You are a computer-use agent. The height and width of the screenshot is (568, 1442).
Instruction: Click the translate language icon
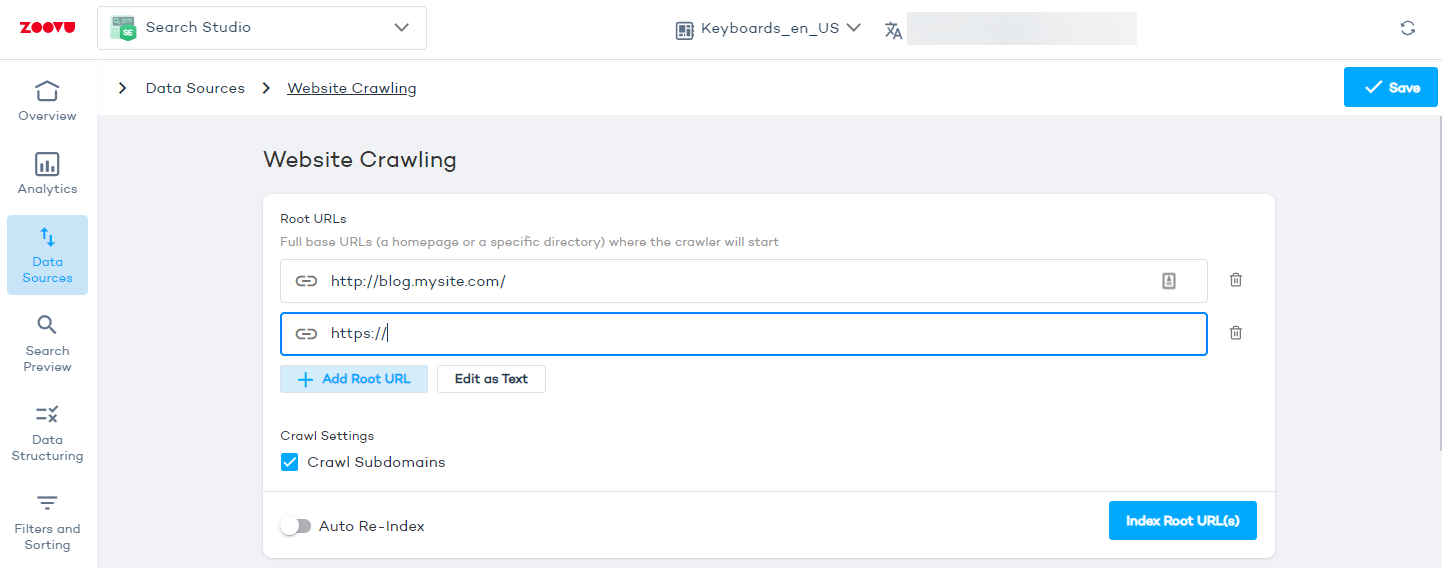coord(893,30)
